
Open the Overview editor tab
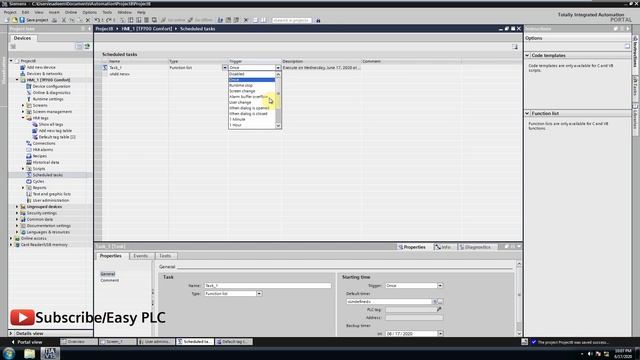point(78,342)
